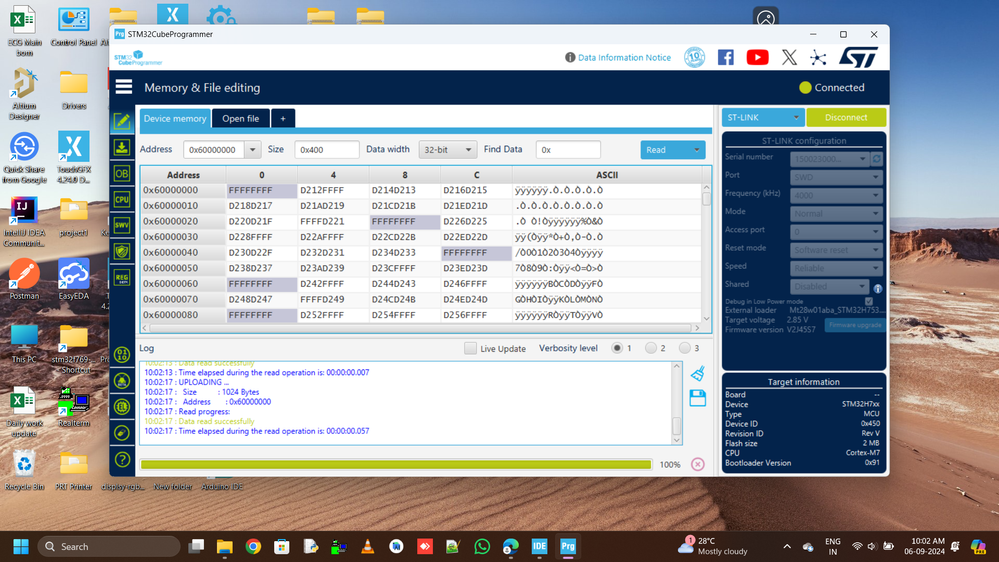This screenshot has width=999, height=562.
Task: Click the memory table horizontal scrollbar
Action: coord(420,328)
